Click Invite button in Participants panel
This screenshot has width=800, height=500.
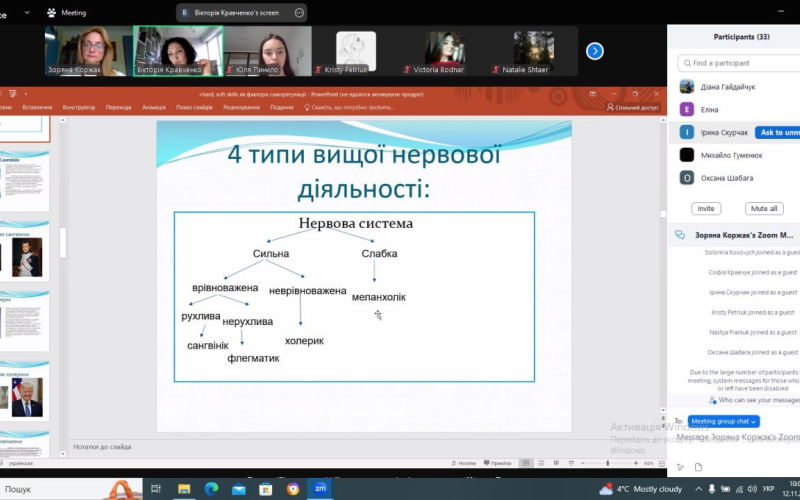[706, 208]
